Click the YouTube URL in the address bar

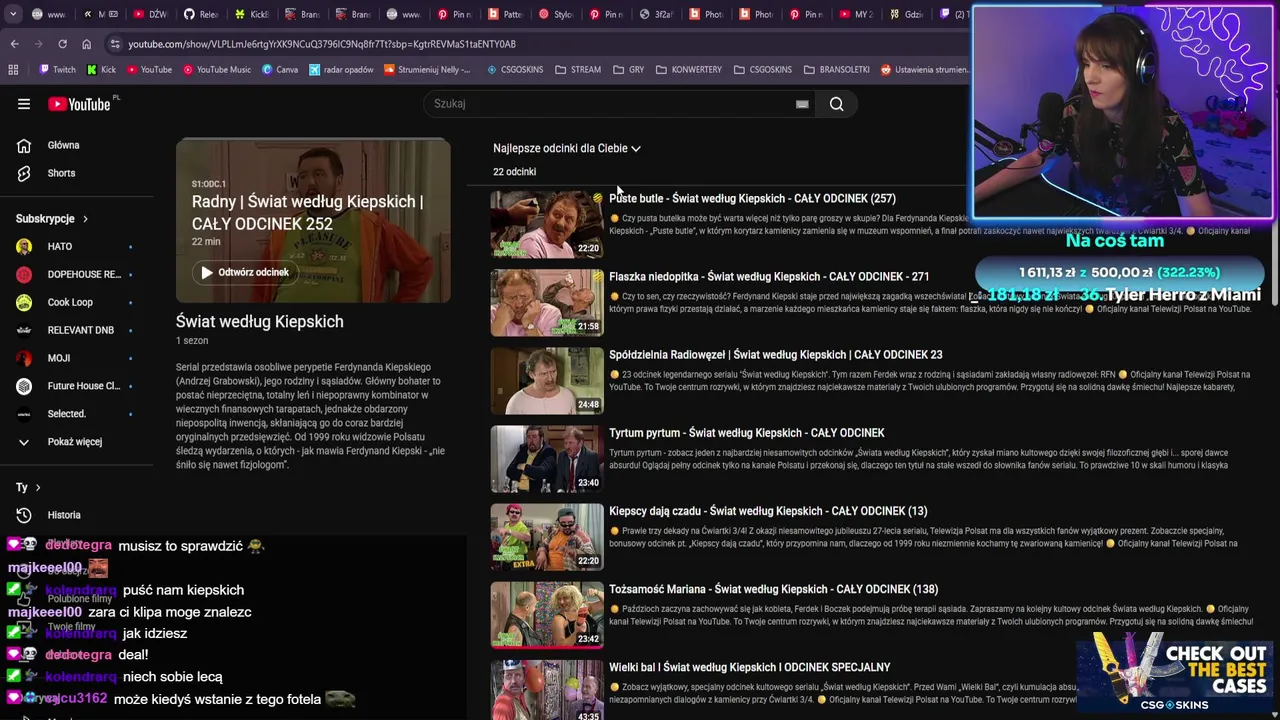[x=322, y=44]
